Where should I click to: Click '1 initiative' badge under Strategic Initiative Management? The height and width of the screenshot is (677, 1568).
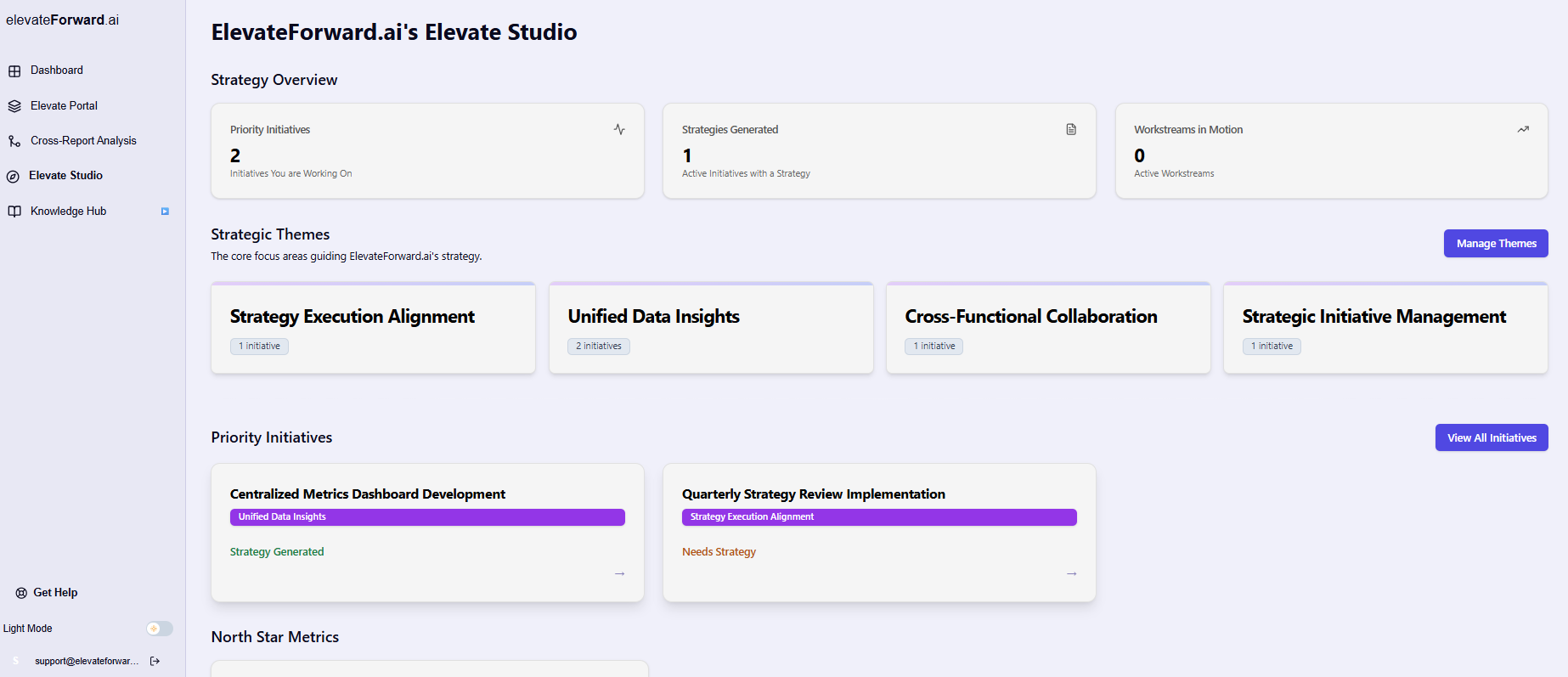[1272, 347]
